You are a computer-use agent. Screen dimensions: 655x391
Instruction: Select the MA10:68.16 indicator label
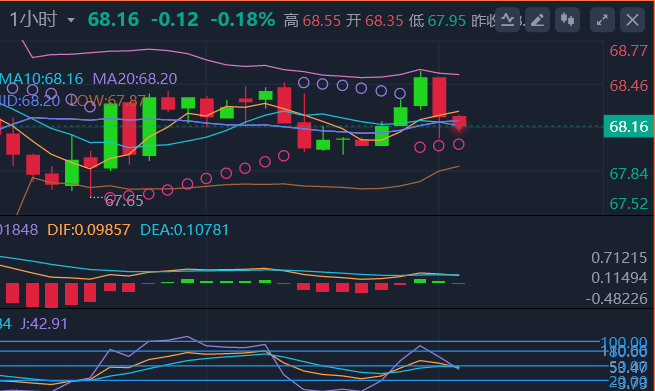tap(41, 79)
